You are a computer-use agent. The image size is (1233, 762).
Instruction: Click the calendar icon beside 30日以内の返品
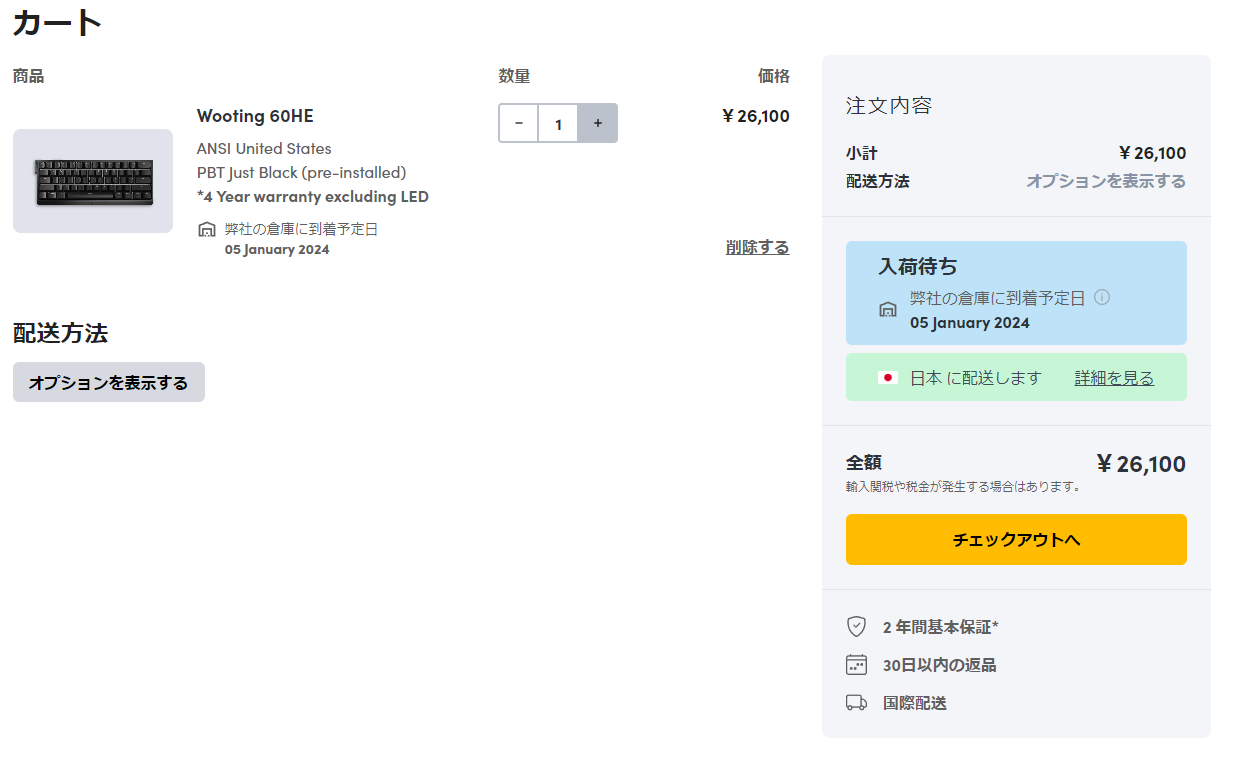pos(856,665)
